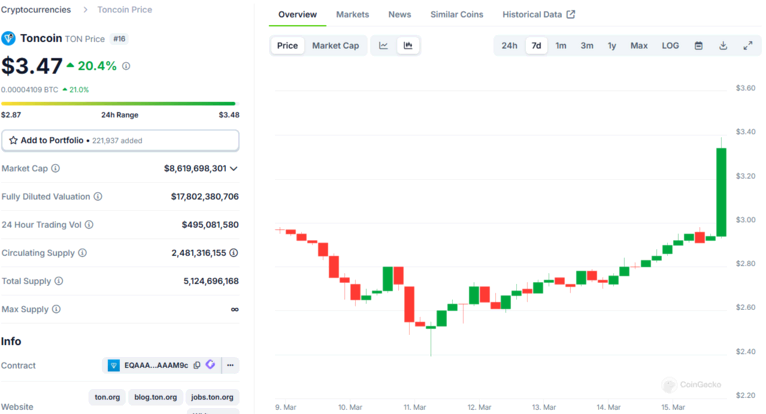766x414 pixels.
Task: Open the contract more options menu
Action: point(230,365)
